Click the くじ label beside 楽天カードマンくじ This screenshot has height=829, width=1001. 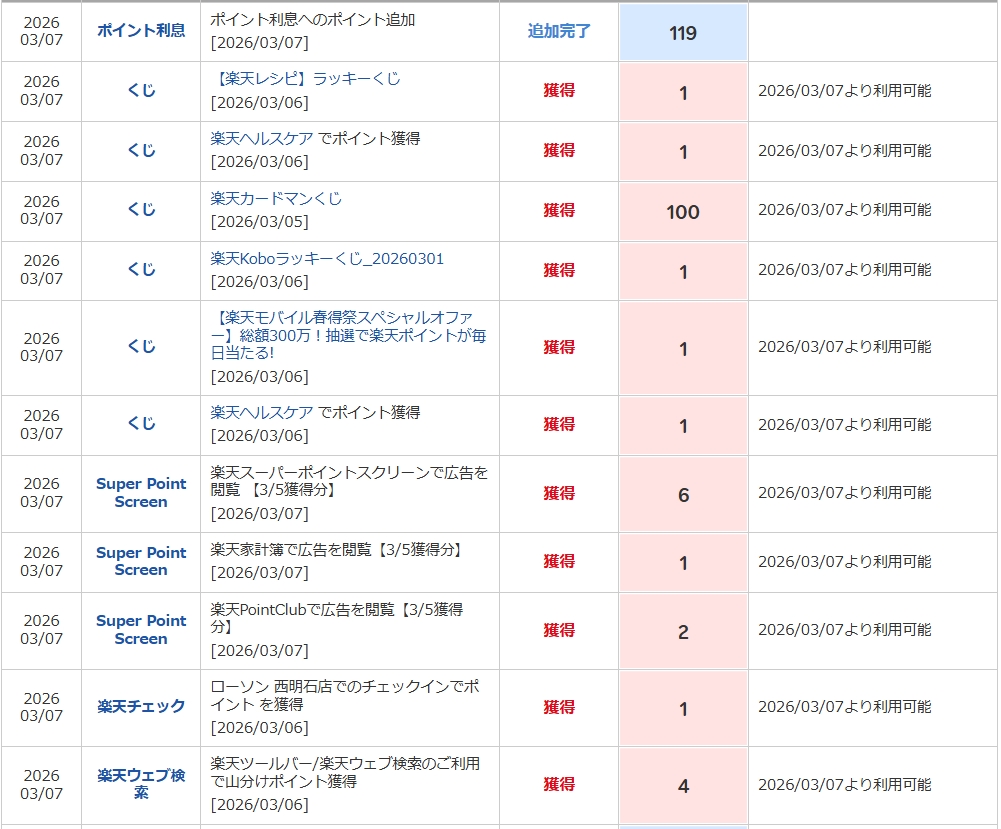click(141, 209)
